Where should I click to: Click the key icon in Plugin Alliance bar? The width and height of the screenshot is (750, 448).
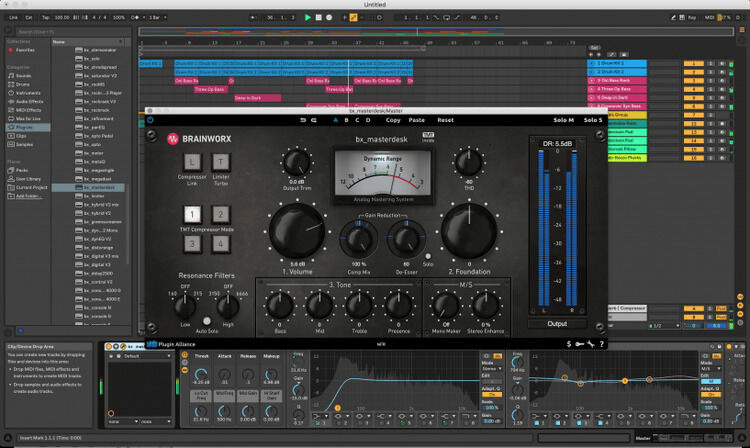pyautogui.click(x=580, y=344)
